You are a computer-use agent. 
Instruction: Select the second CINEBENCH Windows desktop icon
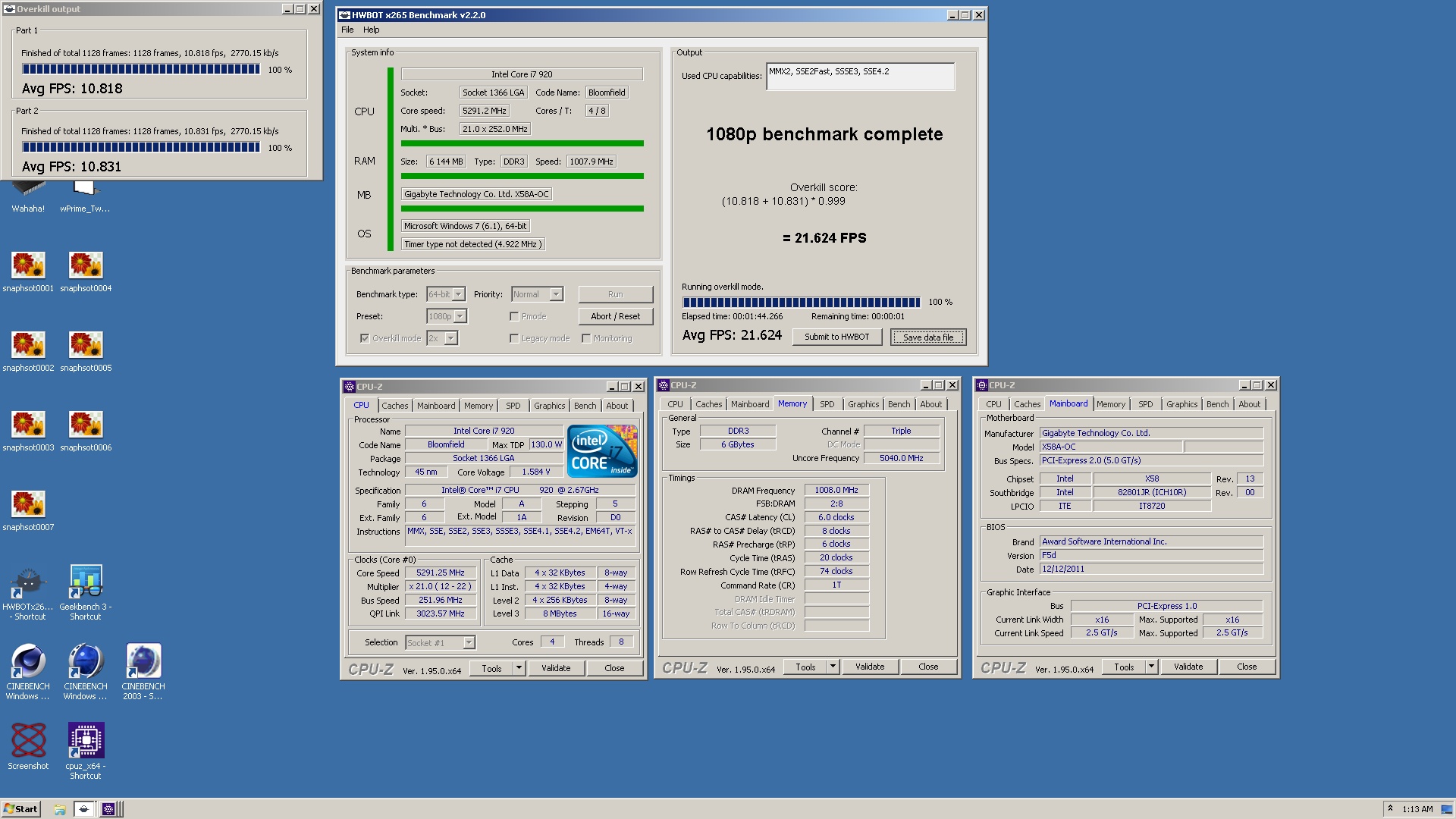pos(86,673)
